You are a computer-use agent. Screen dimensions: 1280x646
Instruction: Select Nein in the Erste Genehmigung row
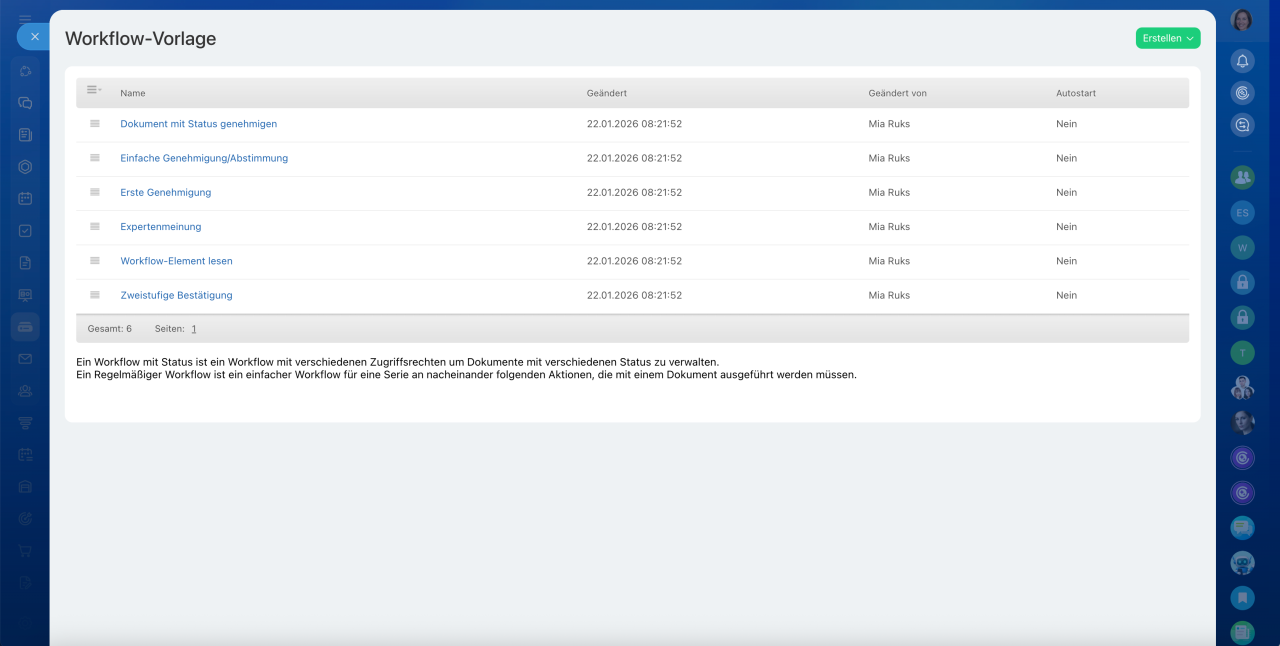pyautogui.click(x=1066, y=192)
